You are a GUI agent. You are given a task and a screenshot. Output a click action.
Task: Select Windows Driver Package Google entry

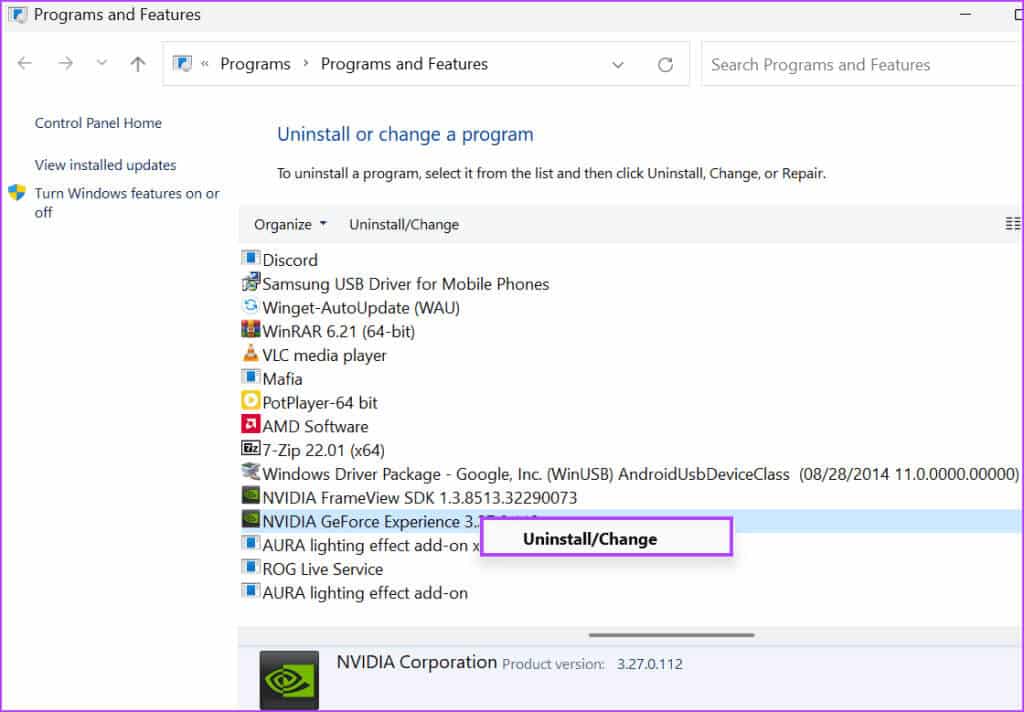tap(641, 474)
